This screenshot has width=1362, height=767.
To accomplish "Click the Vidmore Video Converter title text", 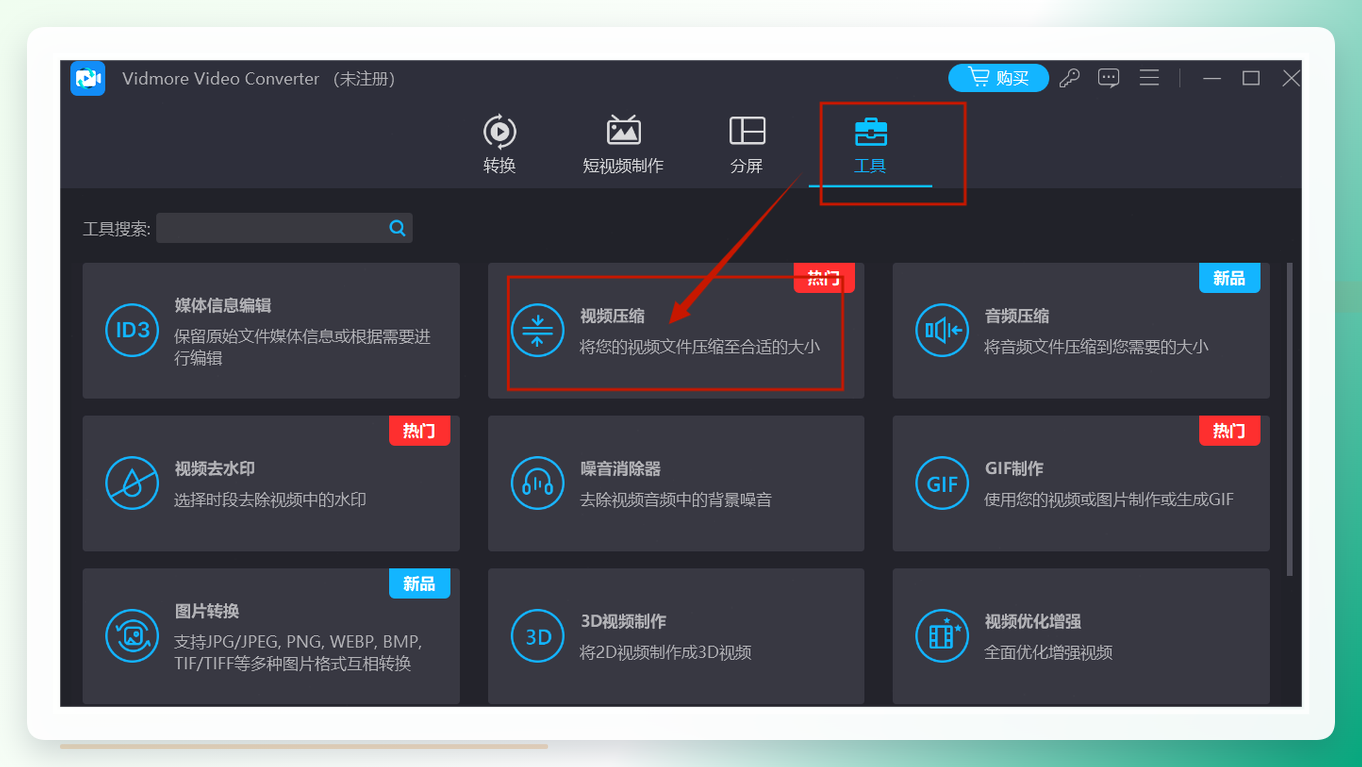I will [x=221, y=78].
